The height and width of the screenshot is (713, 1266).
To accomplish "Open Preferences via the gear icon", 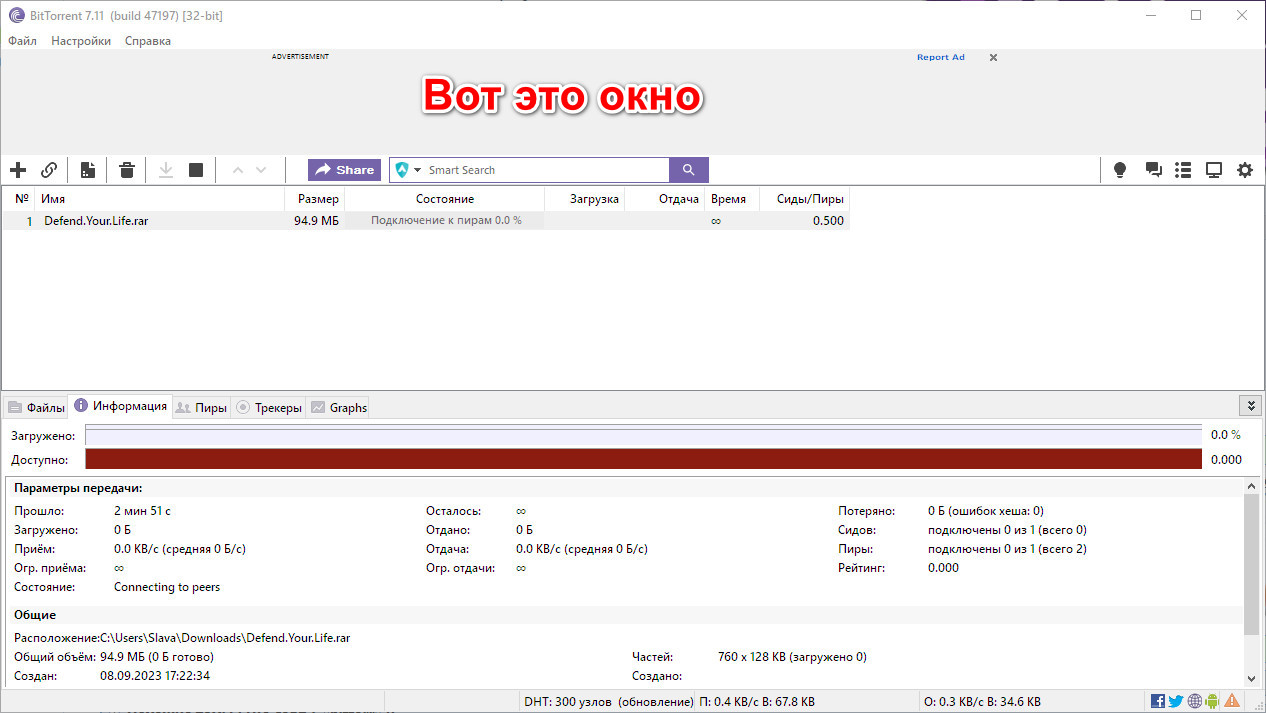I will click(1245, 170).
